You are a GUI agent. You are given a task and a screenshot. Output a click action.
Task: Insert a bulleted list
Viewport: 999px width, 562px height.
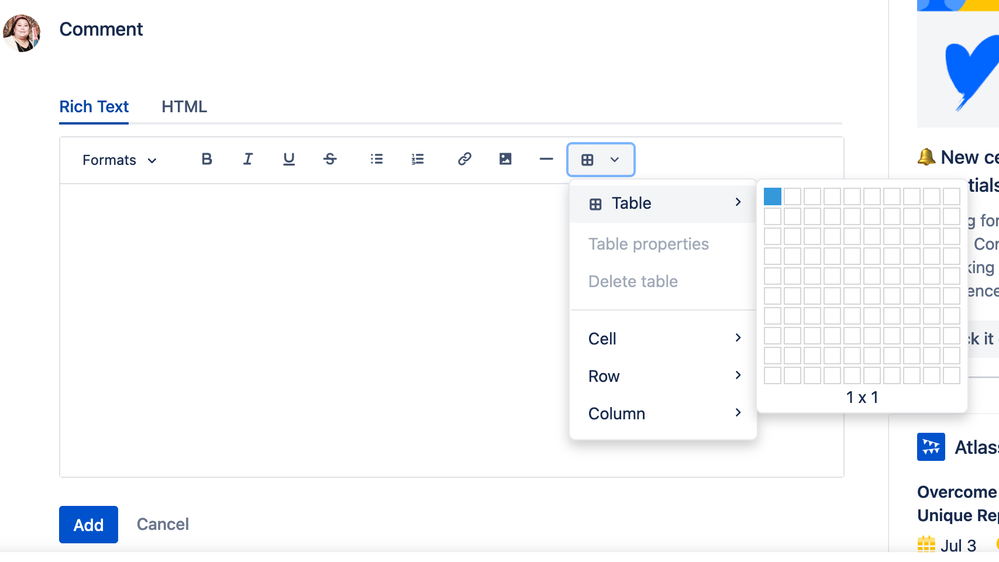(x=377, y=159)
